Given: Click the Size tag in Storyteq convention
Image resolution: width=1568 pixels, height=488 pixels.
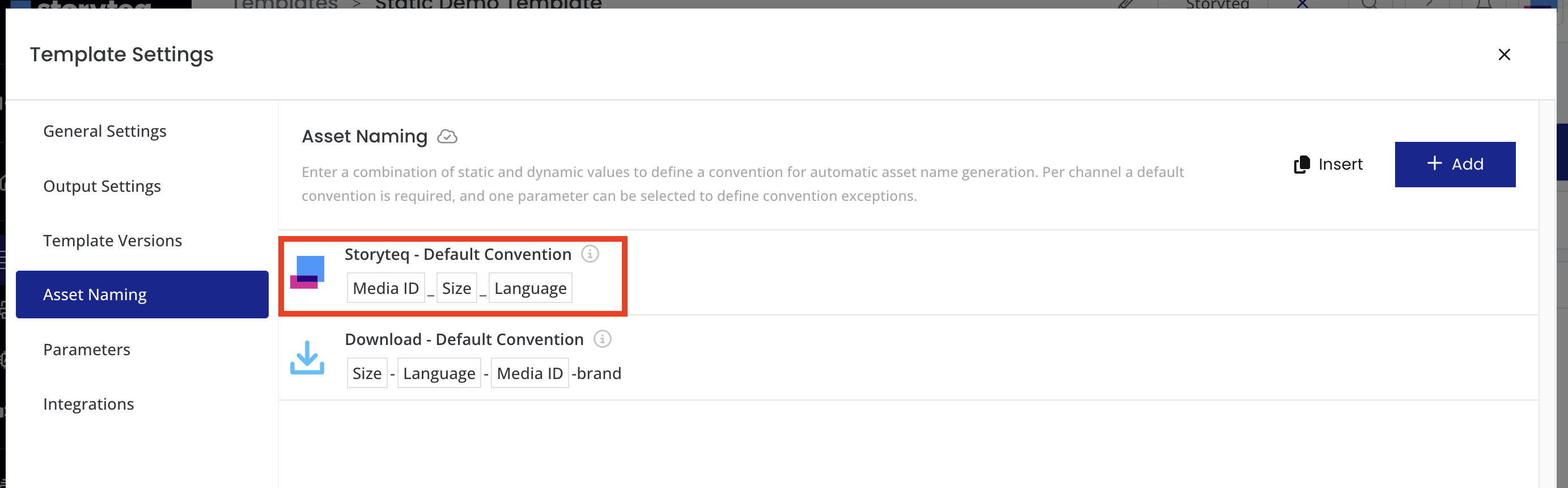Looking at the screenshot, I should (456, 288).
